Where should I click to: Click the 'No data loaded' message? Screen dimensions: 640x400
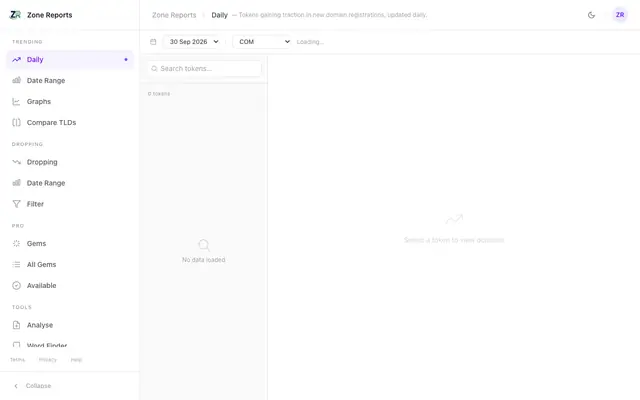coord(203,260)
